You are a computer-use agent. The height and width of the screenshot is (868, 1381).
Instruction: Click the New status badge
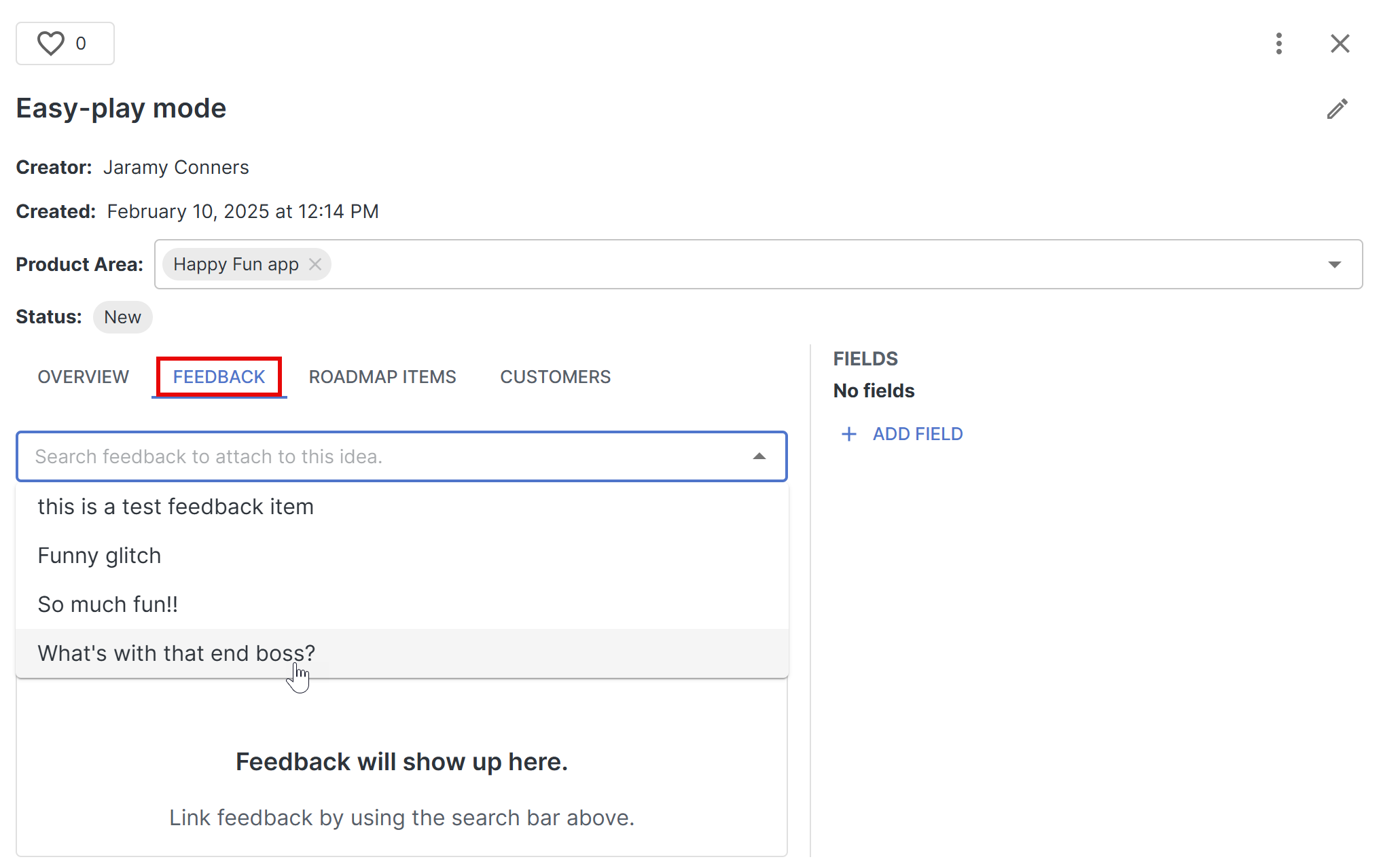pos(122,317)
